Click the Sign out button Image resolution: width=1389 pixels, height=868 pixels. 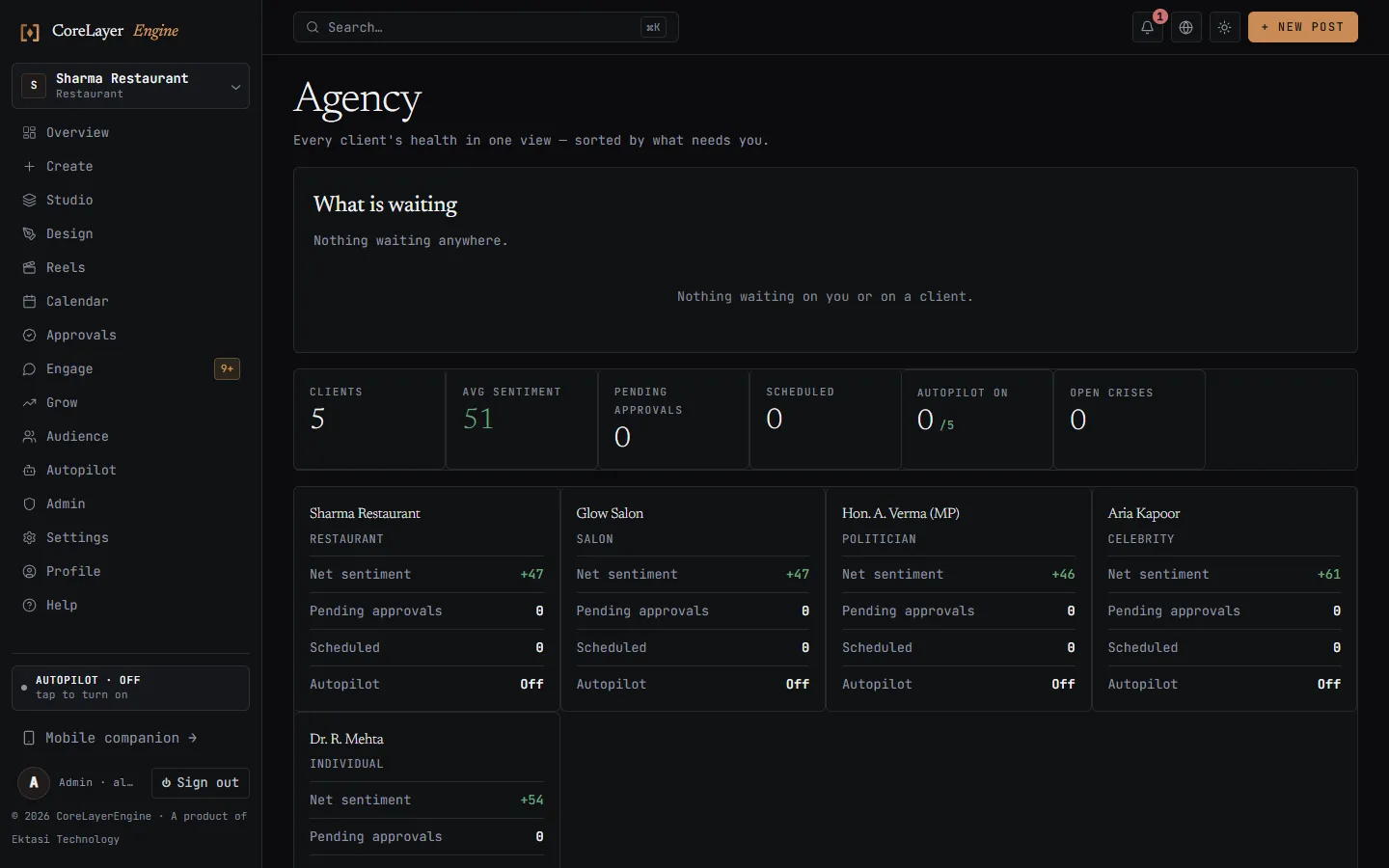click(x=201, y=782)
